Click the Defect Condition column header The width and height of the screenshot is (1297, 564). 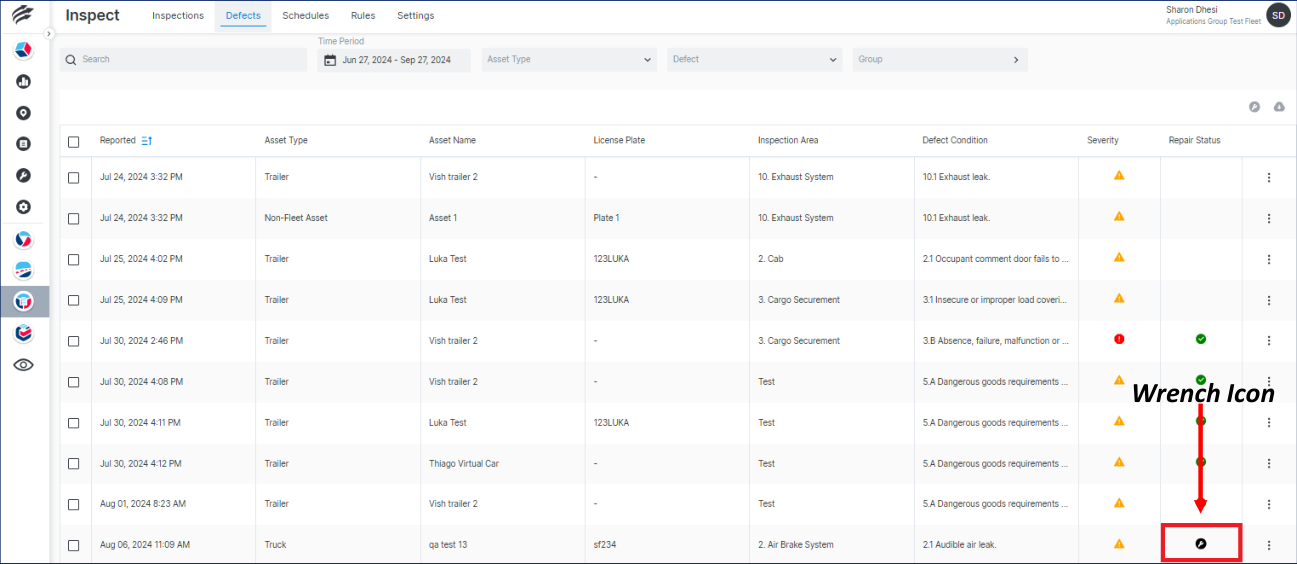coord(955,141)
